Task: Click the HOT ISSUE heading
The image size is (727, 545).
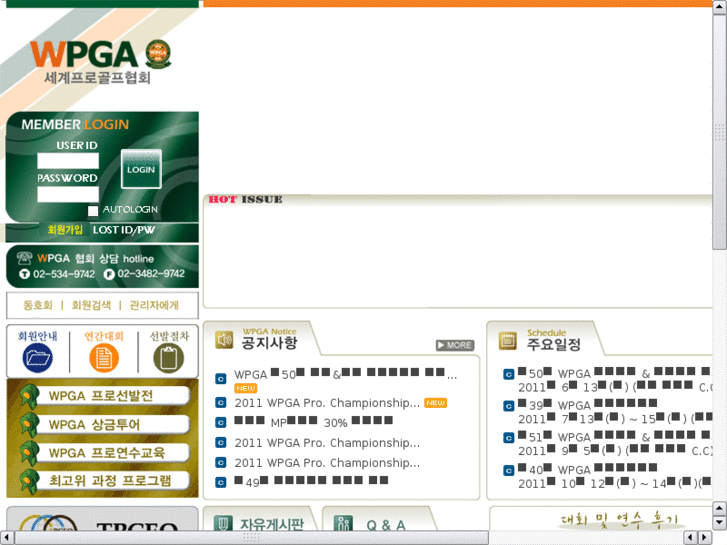Action: [245, 199]
